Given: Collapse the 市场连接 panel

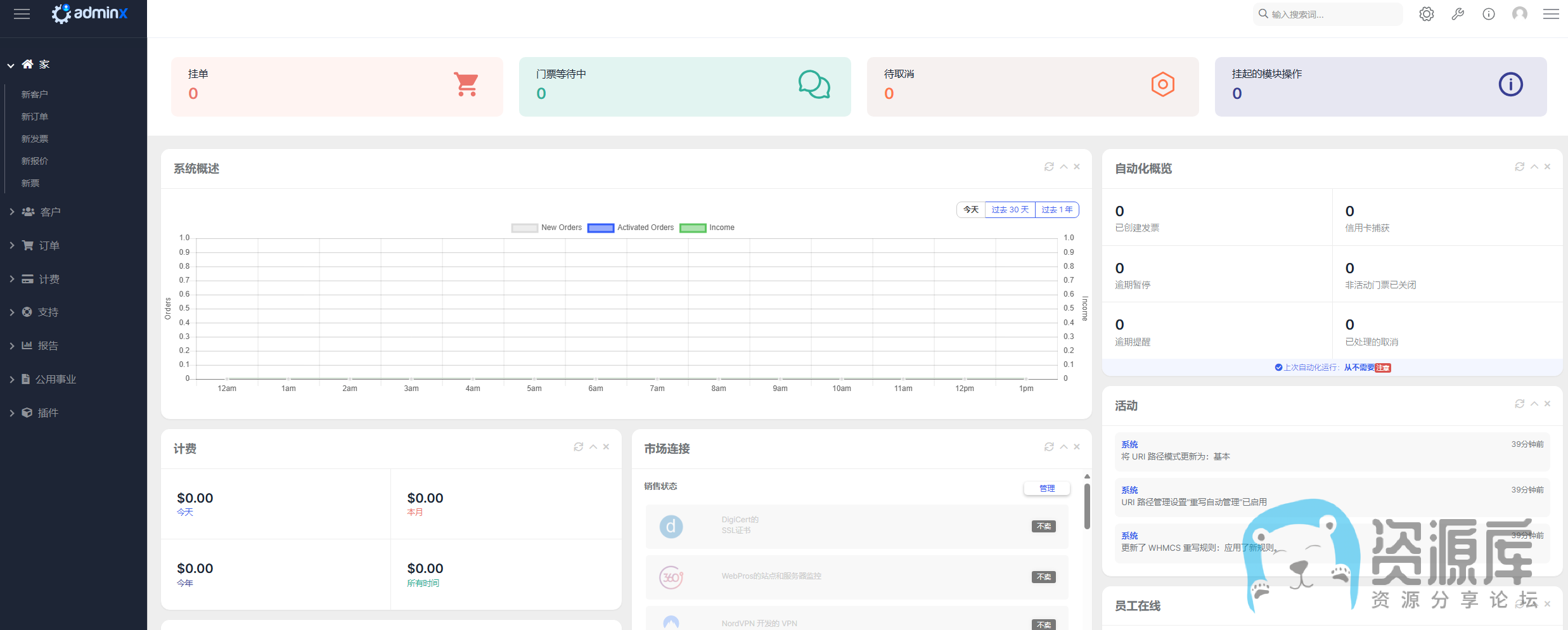Looking at the screenshot, I should tap(1064, 447).
